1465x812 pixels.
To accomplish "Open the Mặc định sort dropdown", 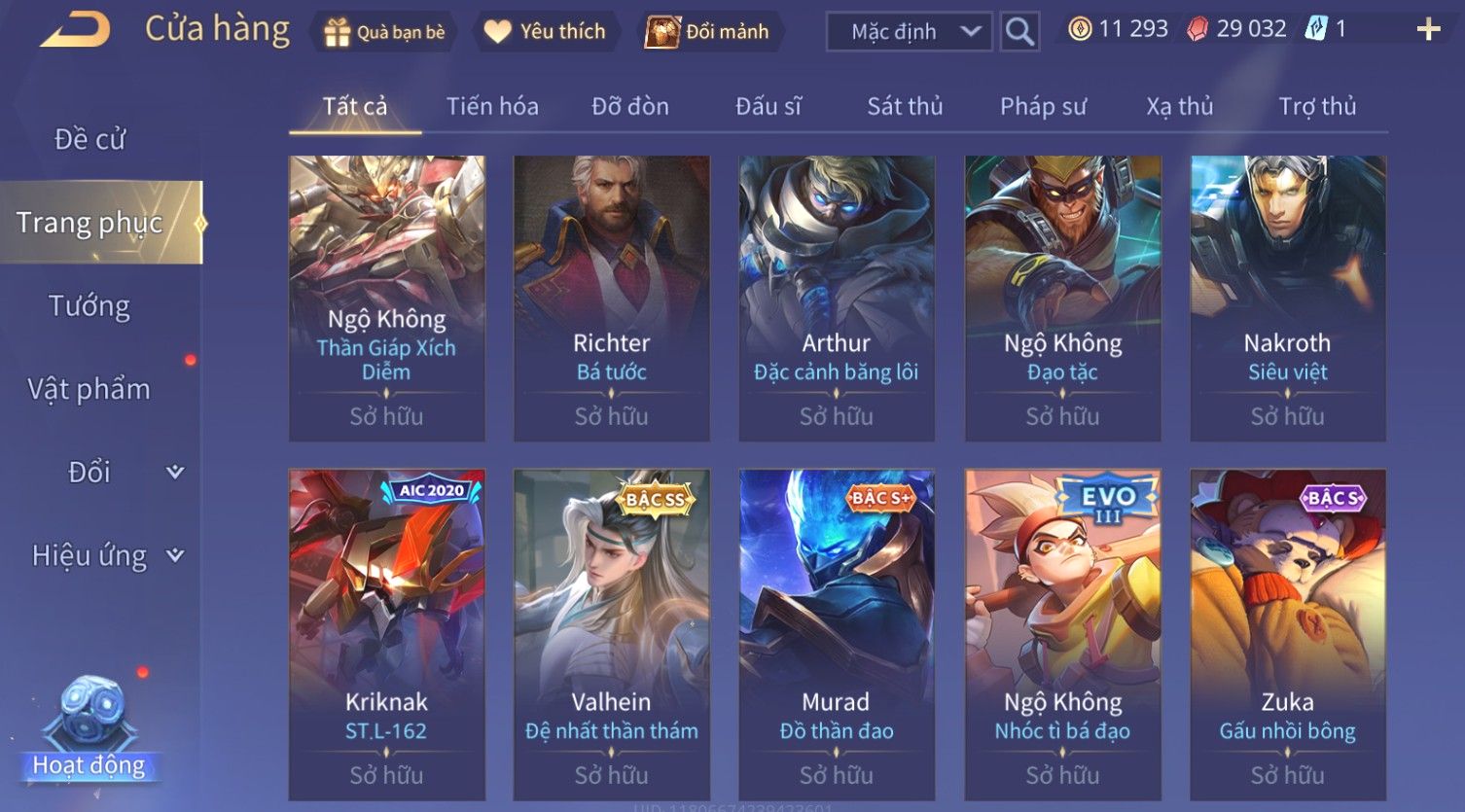I will click(x=909, y=32).
